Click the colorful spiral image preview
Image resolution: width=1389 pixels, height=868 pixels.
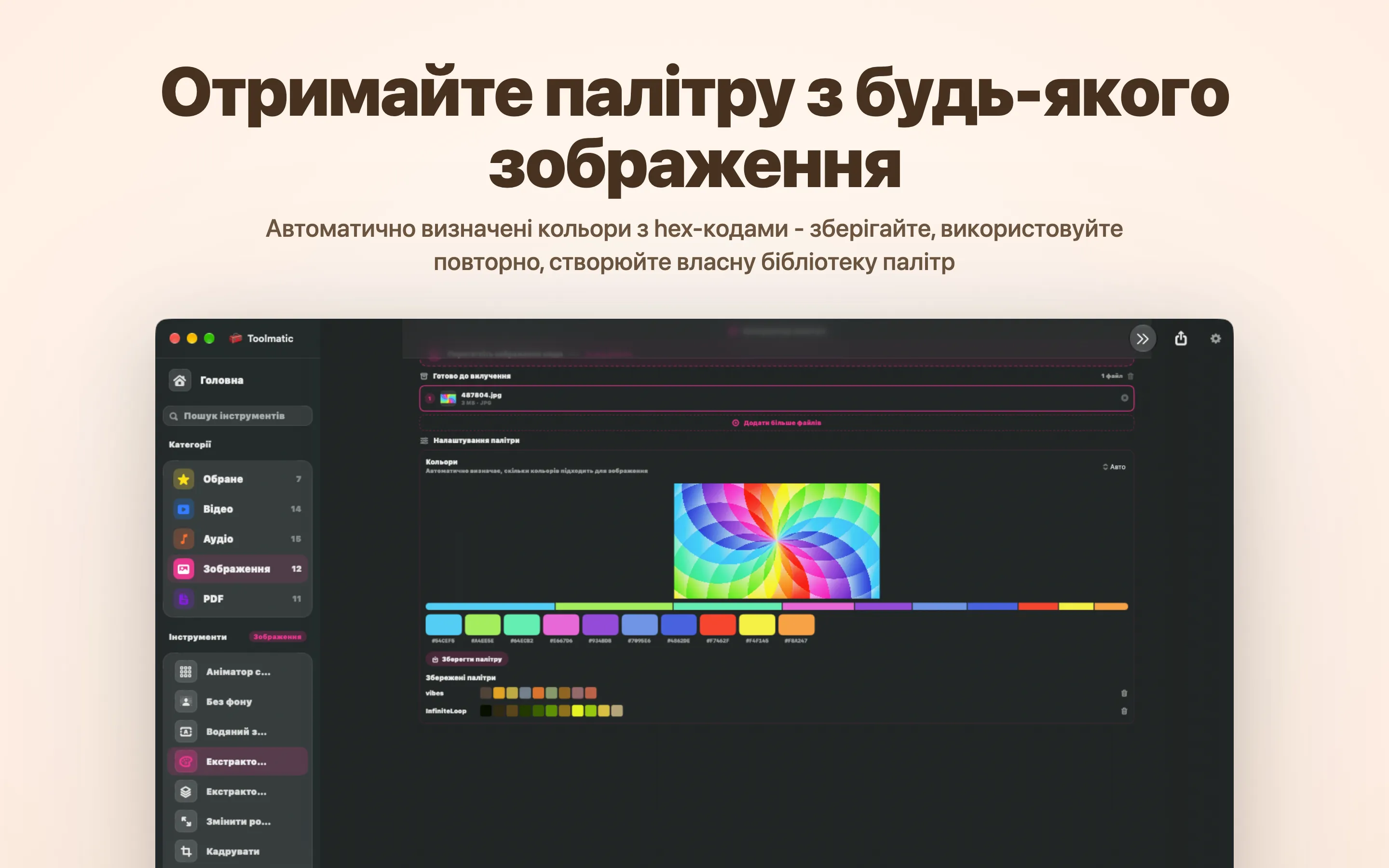[x=776, y=541]
